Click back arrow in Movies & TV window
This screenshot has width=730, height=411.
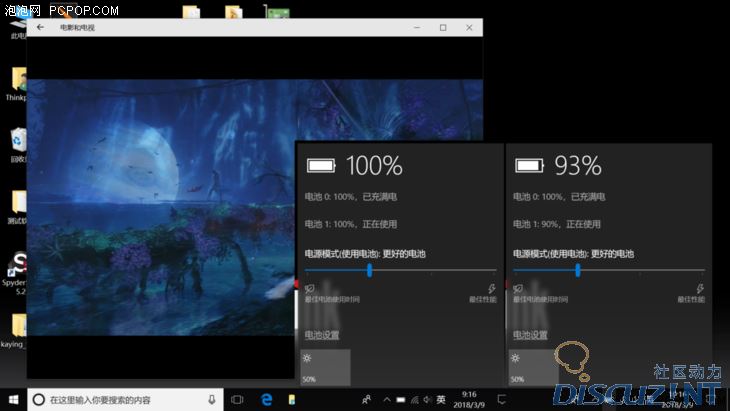coord(40,28)
